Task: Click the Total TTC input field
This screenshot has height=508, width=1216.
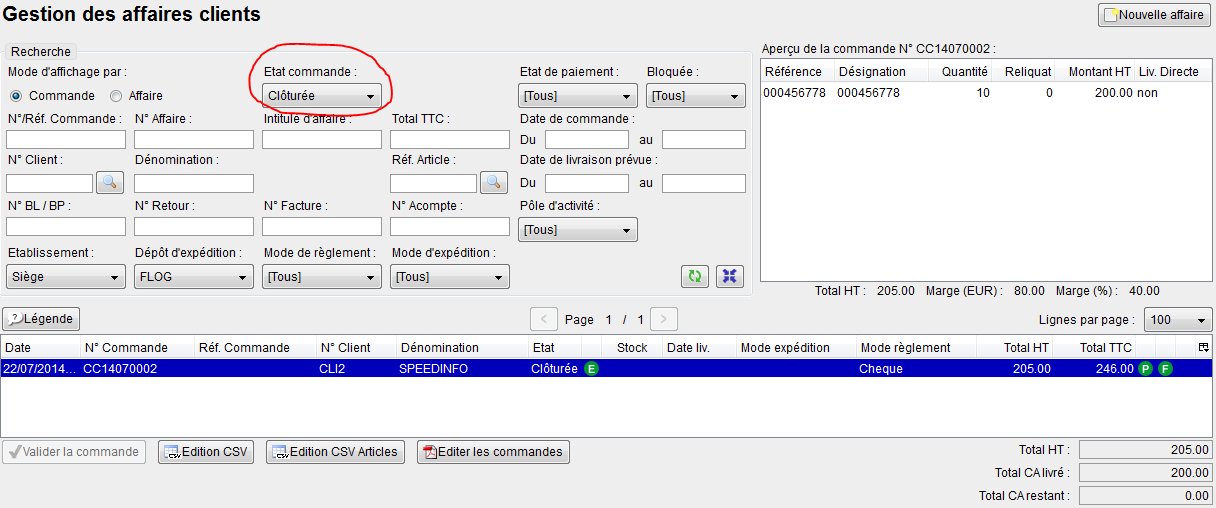Action: pos(450,139)
